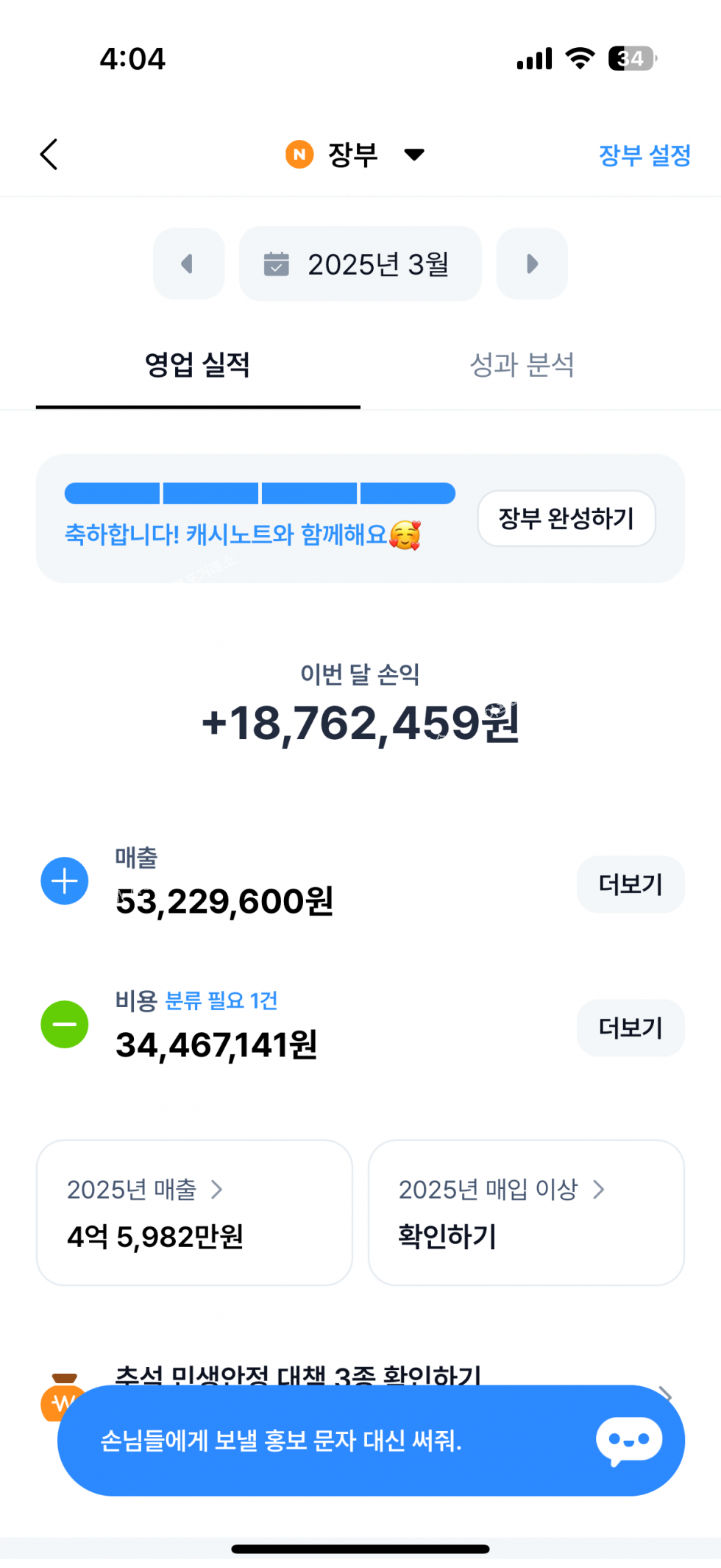Go to the previous month
Viewport: 721px width, 1568px height.
tap(188, 264)
